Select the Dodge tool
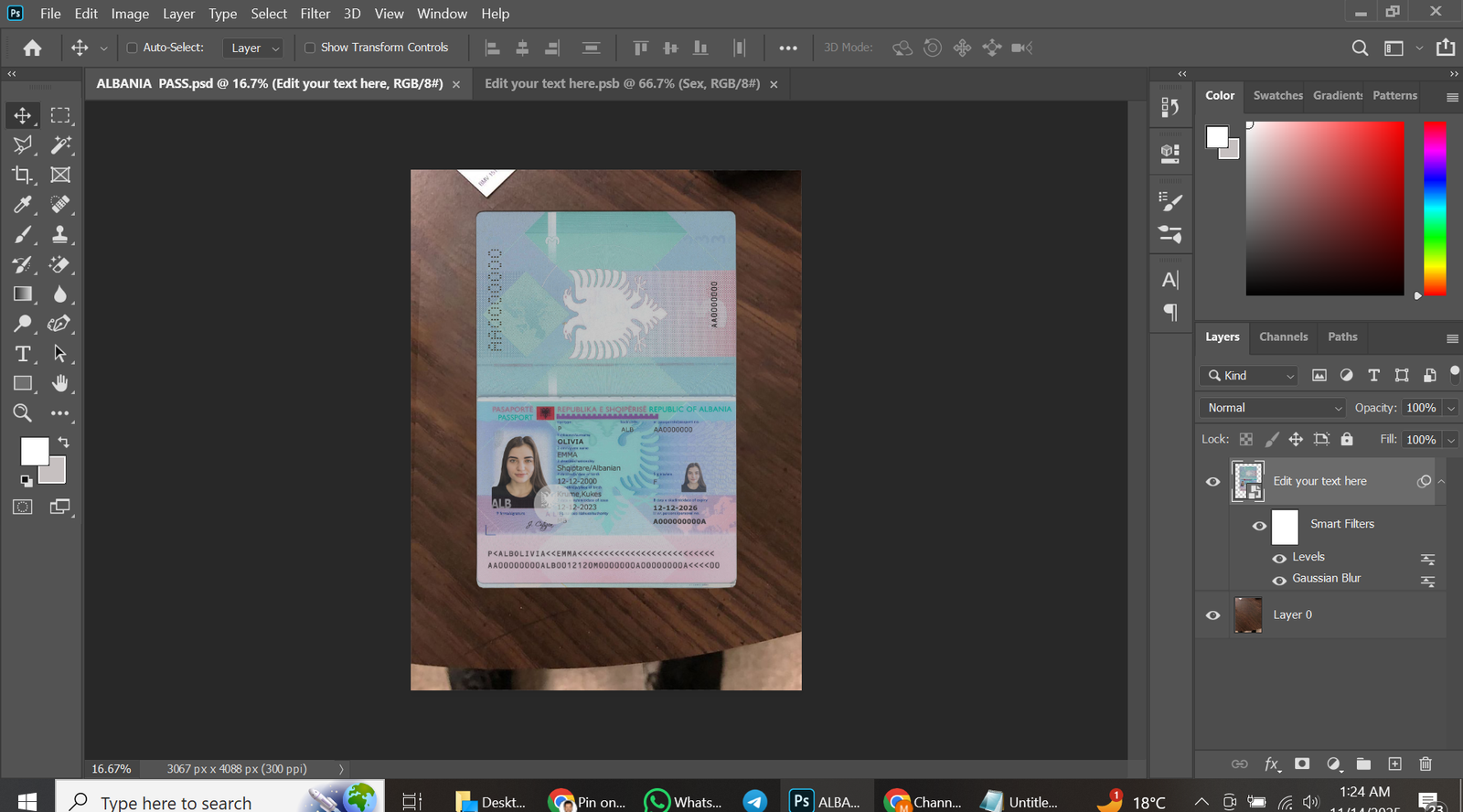 (x=23, y=324)
